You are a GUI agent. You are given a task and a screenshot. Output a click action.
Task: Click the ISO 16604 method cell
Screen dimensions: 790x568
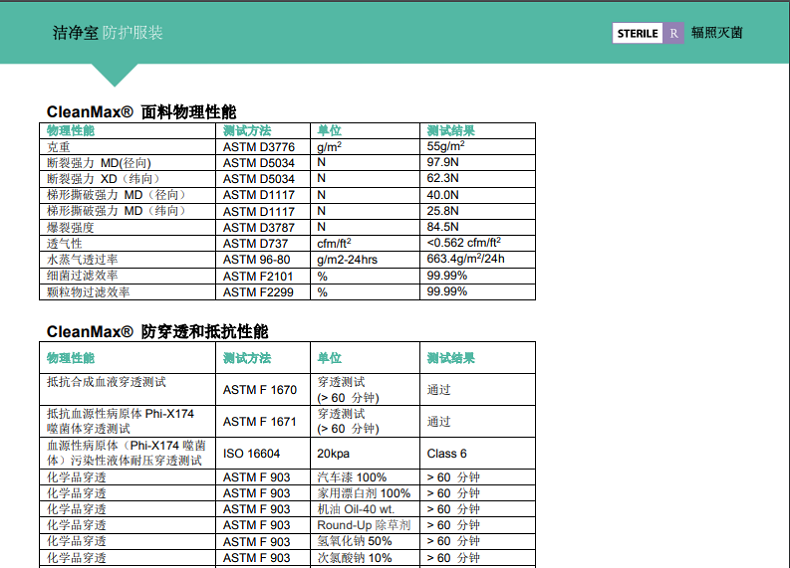point(251,453)
